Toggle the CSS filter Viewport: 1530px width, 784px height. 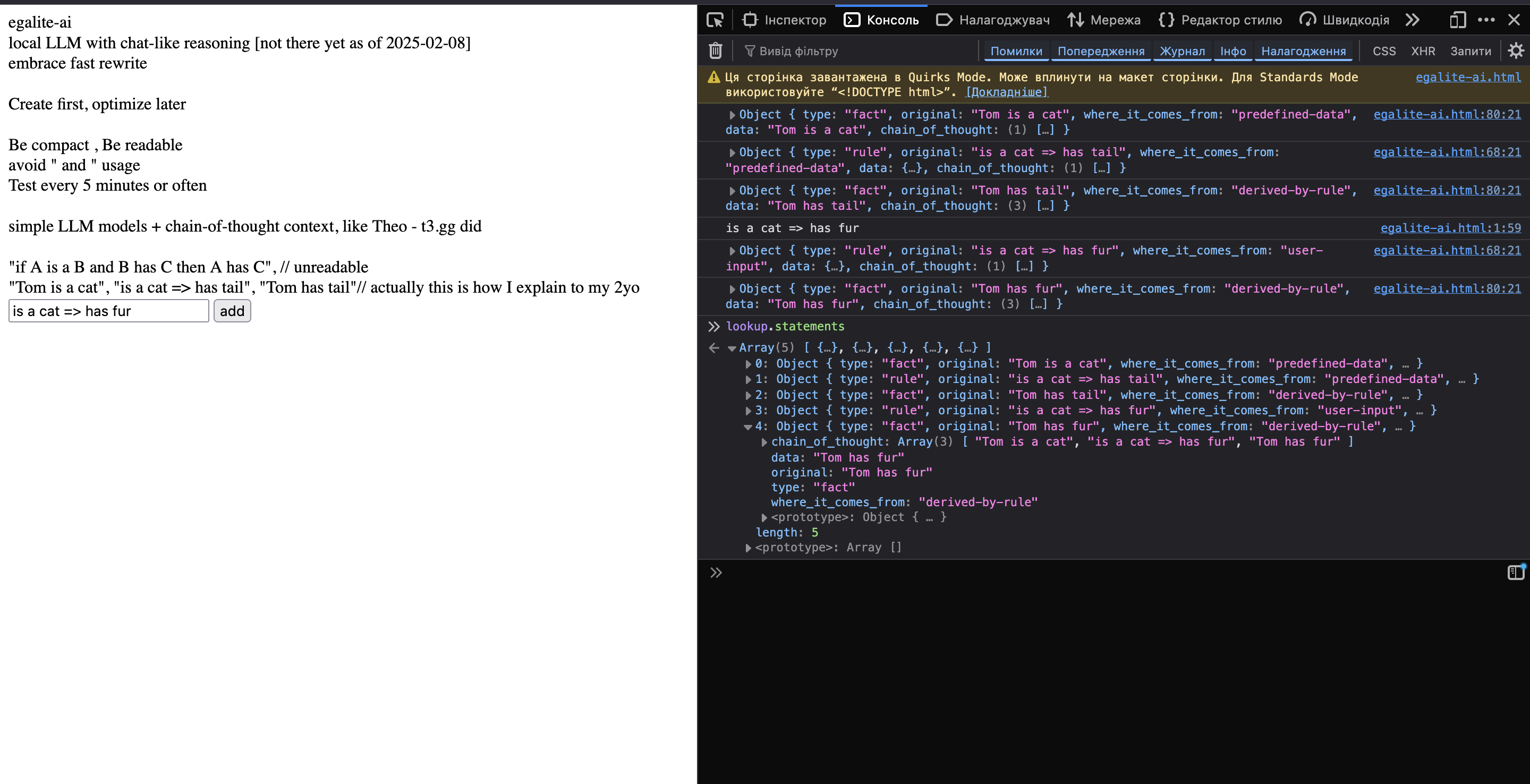(x=1384, y=51)
